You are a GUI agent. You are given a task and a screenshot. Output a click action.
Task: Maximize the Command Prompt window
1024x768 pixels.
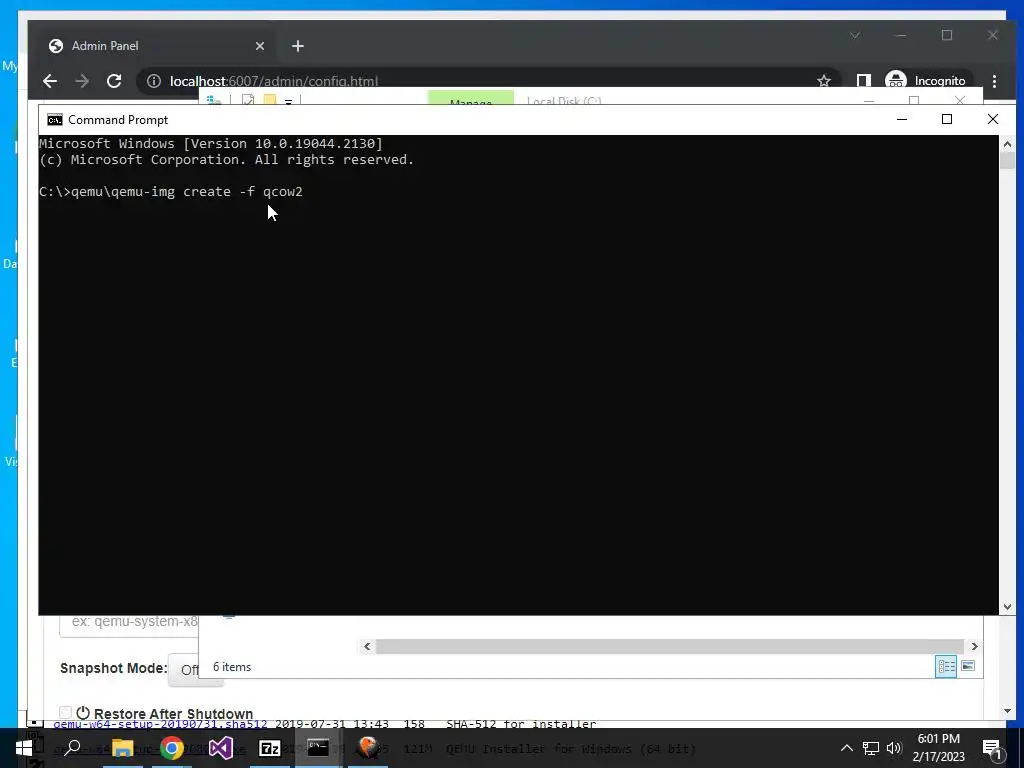pos(947,119)
